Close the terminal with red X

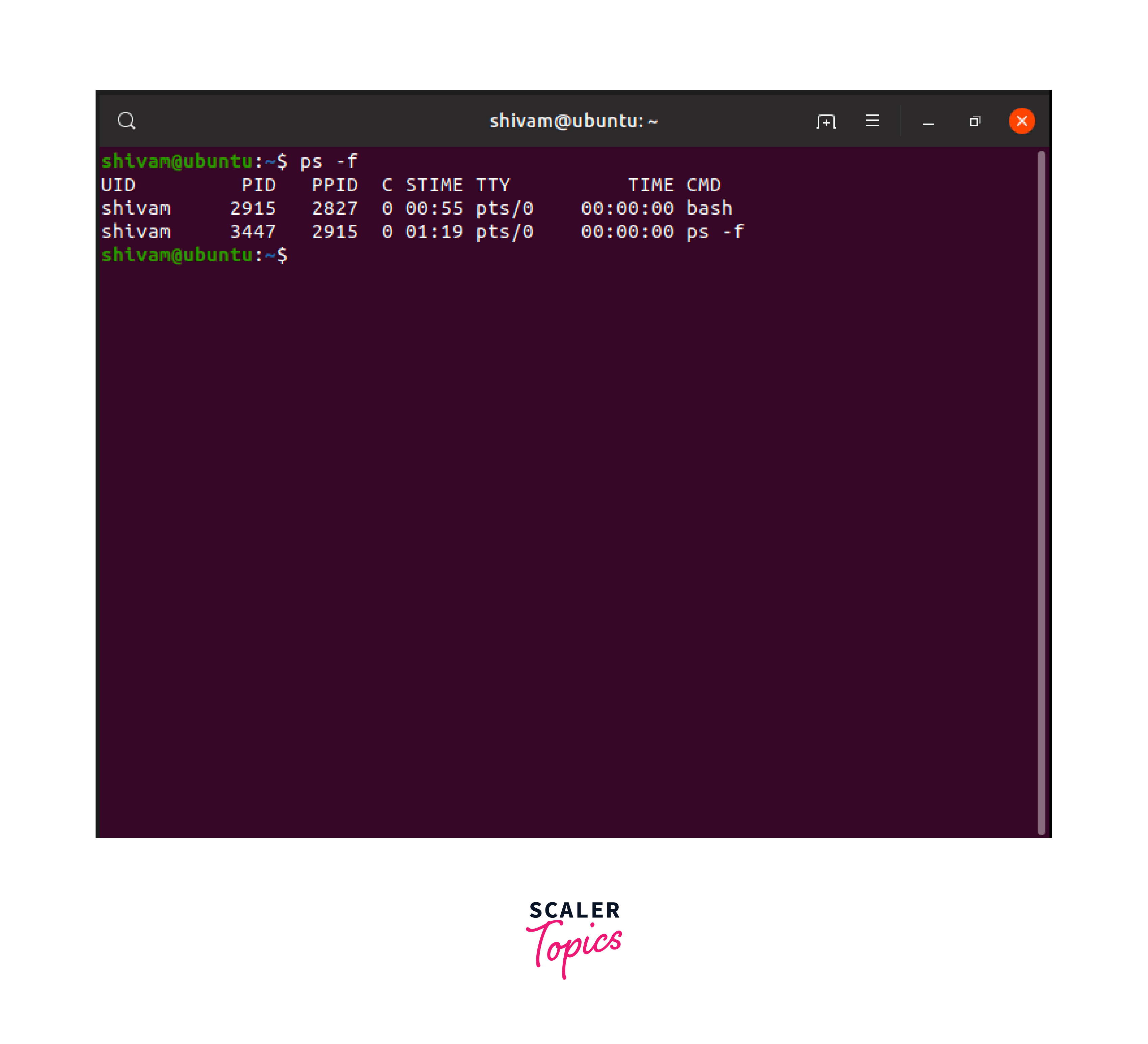click(x=1021, y=121)
